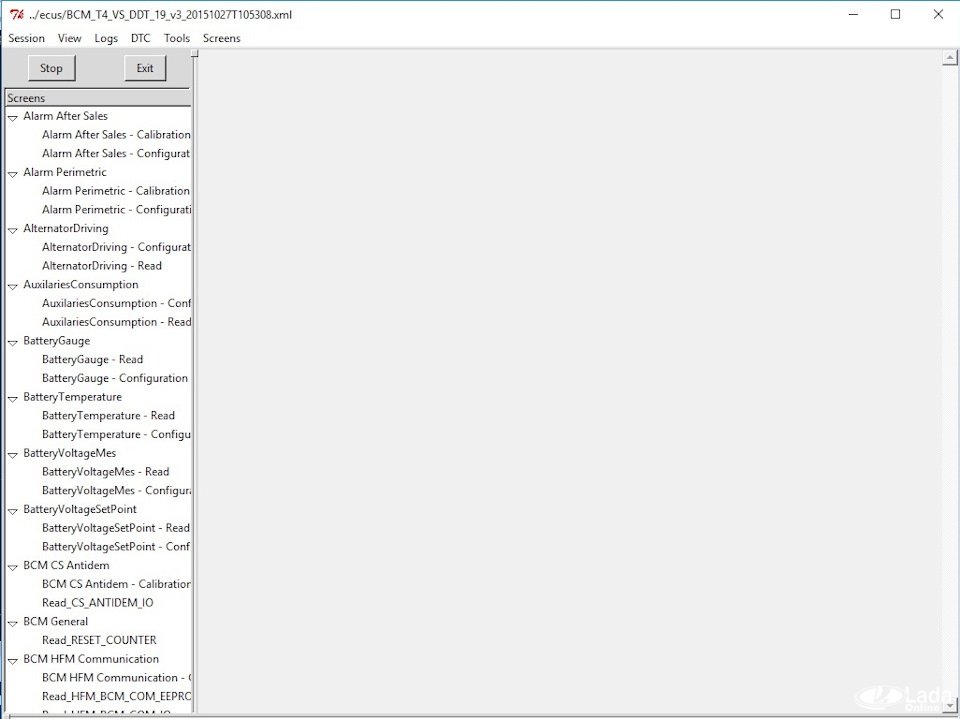Click the scroll up arrow on right scrollbar
This screenshot has height=719, width=960.
pos(950,58)
